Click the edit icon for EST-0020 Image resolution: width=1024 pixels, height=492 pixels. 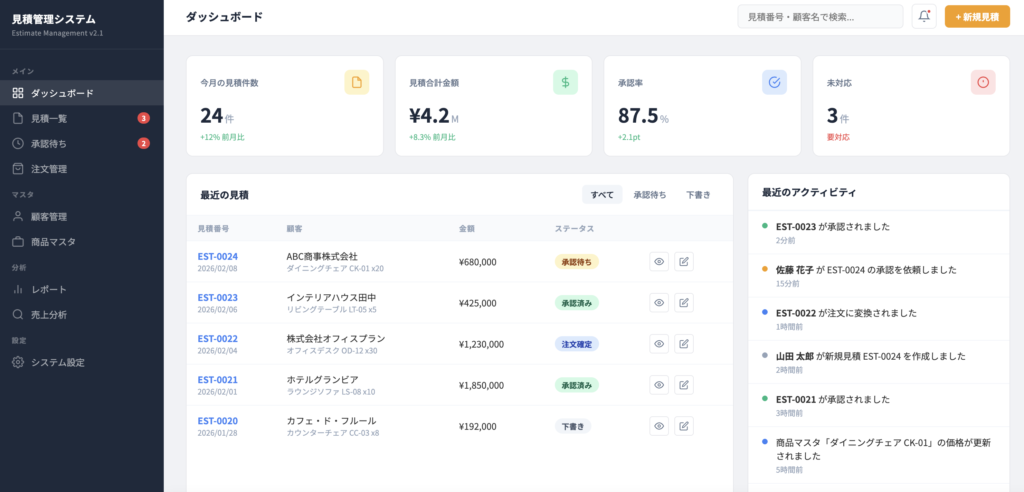pos(684,426)
